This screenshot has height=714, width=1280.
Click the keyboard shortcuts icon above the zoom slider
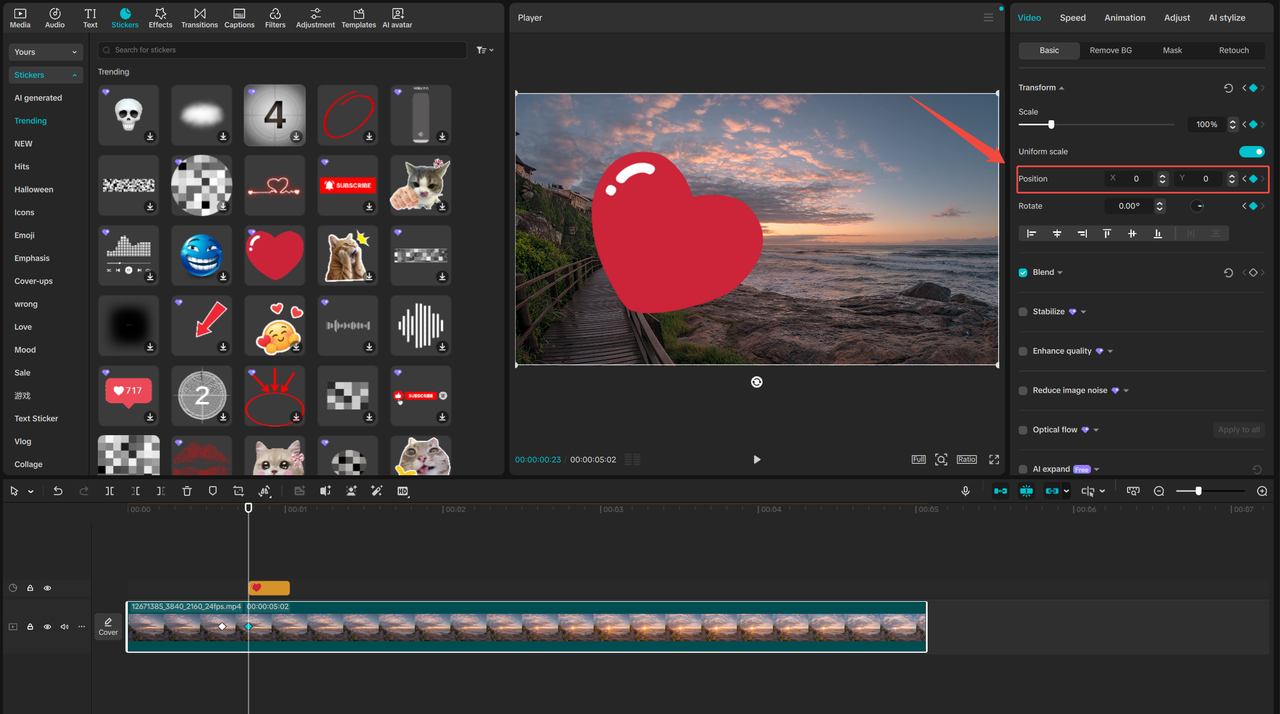[1132, 491]
